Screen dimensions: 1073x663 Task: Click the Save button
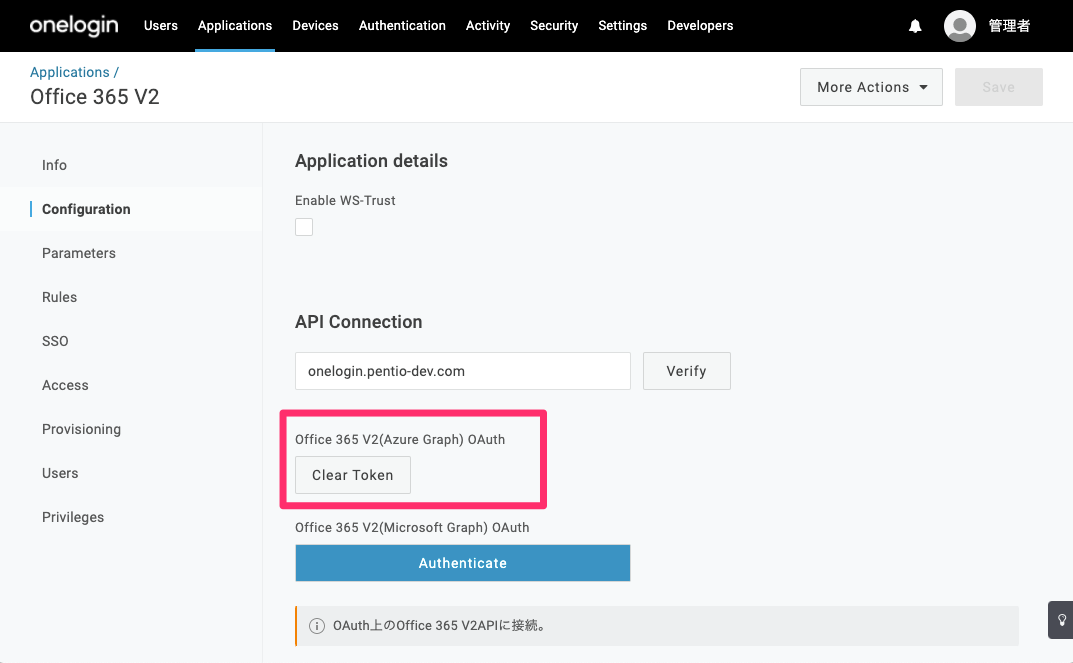pyautogui.click(x=998, y=87)
